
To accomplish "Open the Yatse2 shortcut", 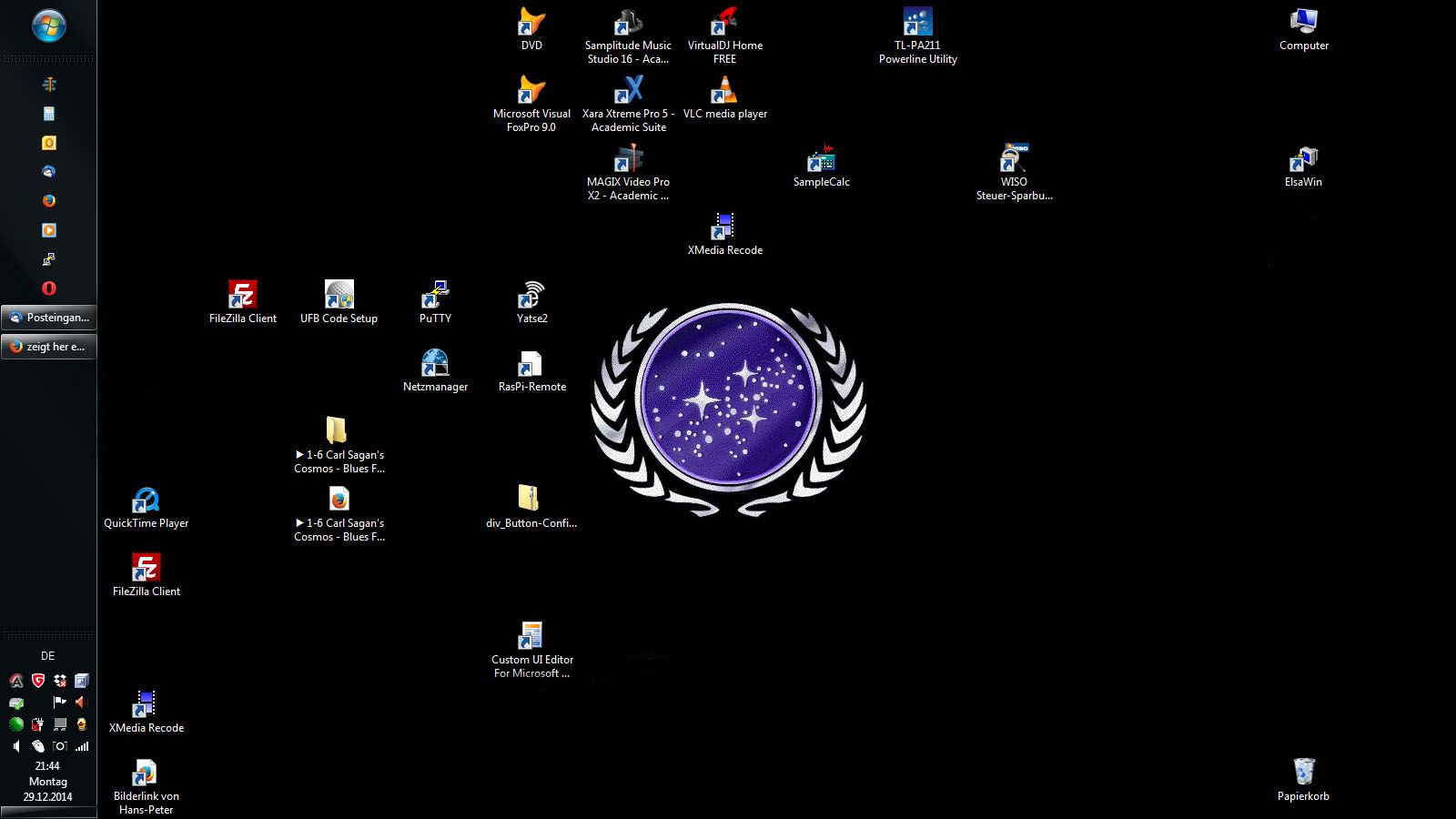I will pyautogui.click(x=531, y=302).
